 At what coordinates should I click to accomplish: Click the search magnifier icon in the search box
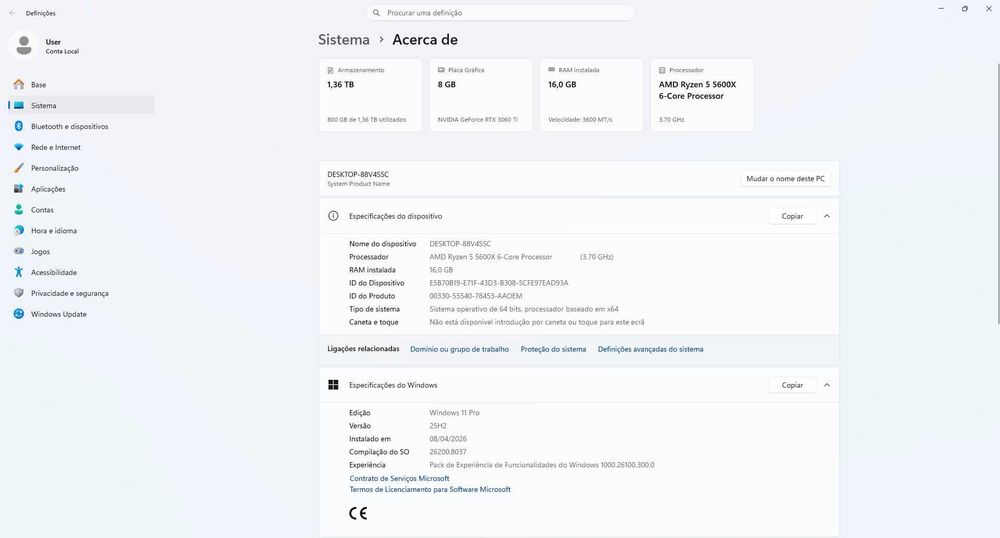coord(376,13)
